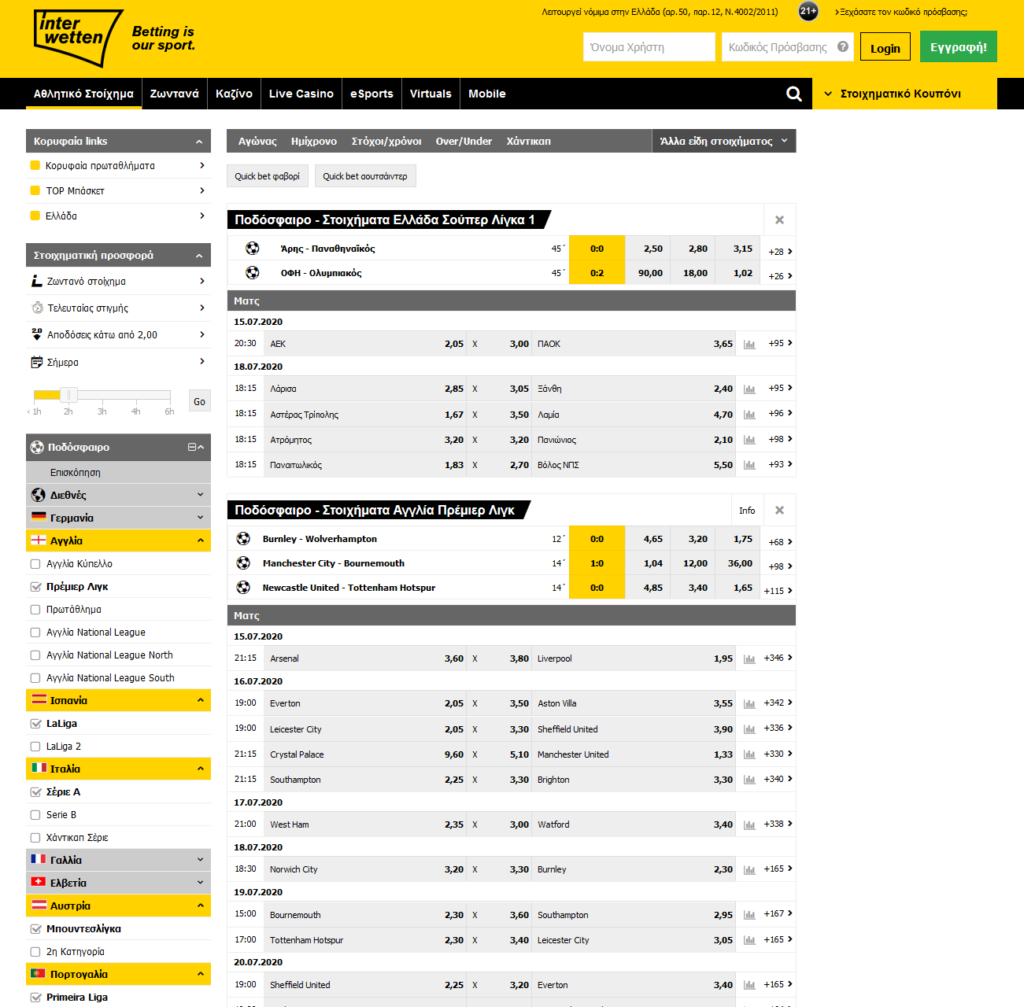Screen dimensions: 1024x1007
Task: Close the Ελλάδα Σούπερ Λίγκα 1 panel
Action: (x=779, y=220)
